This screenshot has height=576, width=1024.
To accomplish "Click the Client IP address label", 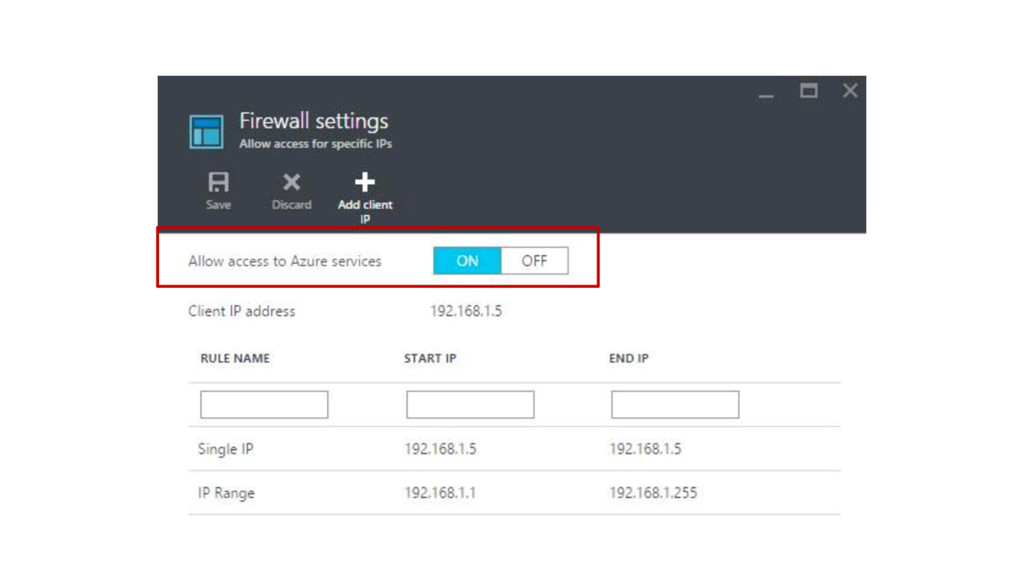I will 242,311.
